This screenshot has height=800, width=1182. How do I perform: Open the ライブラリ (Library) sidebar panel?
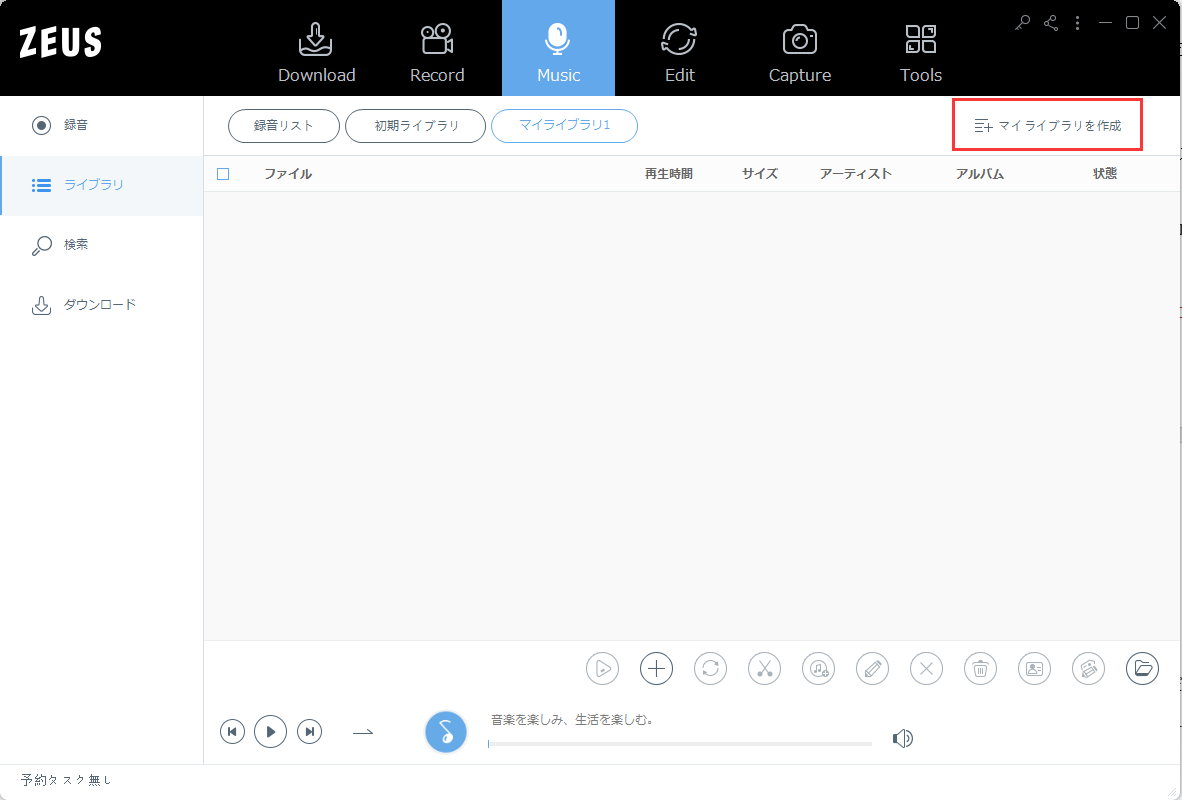pos(41,185)
